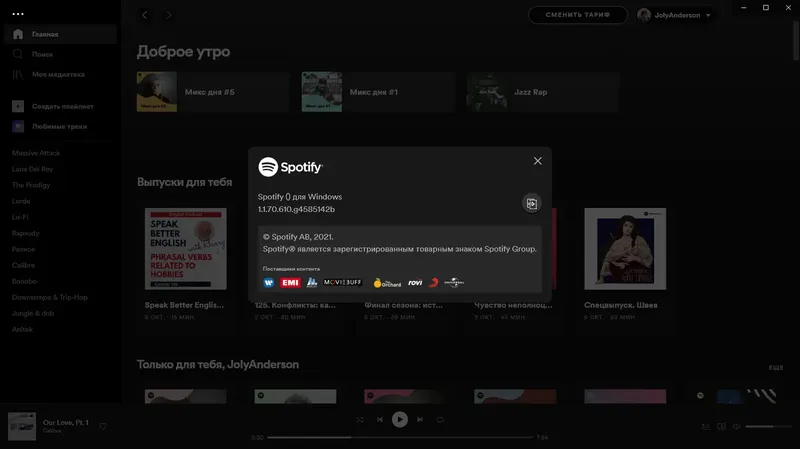The image size is (800, 449).
Task: Open Anitek playlist
Action: pos(22,330)
